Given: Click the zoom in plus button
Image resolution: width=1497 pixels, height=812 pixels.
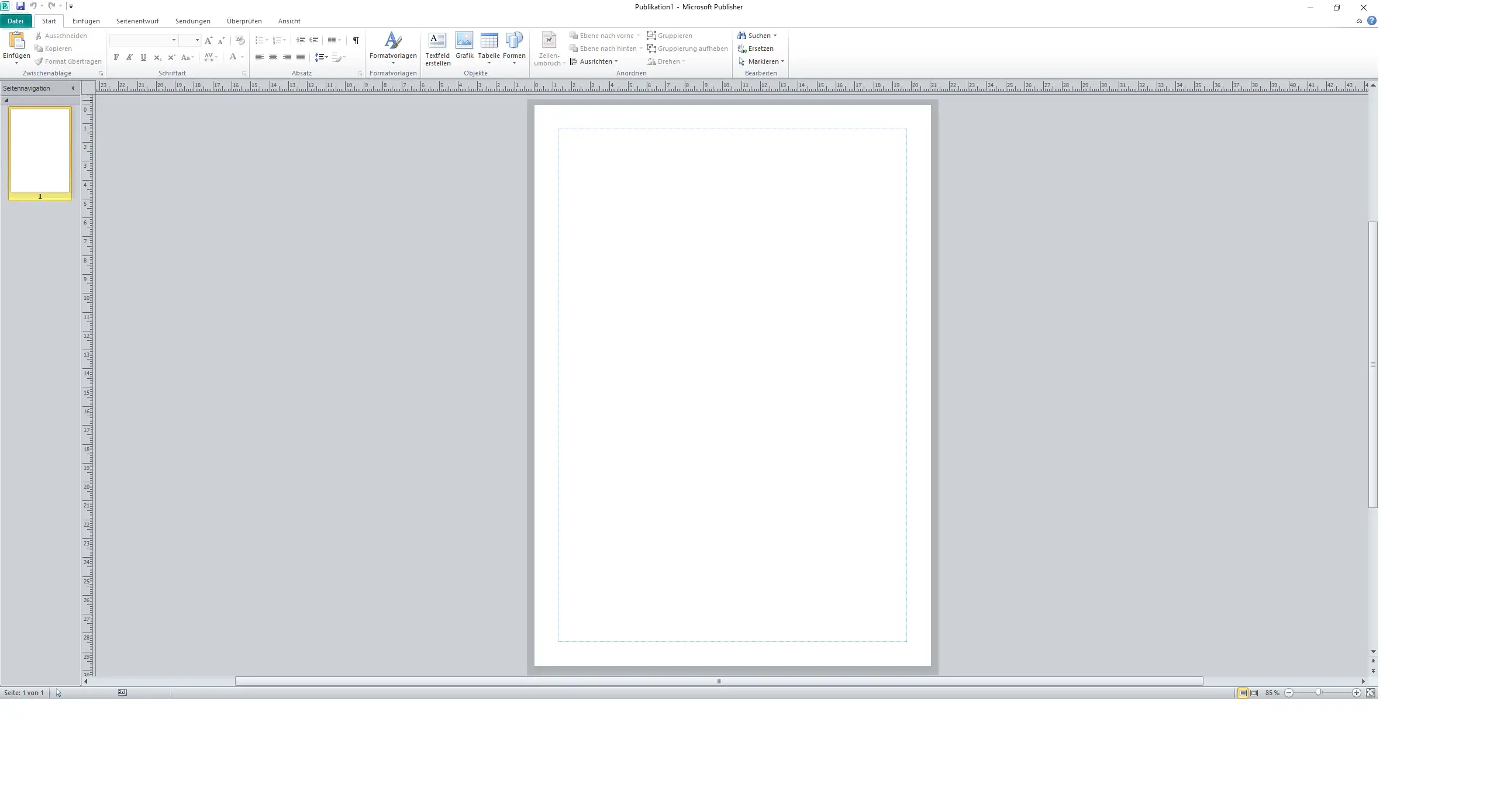Looking at the screenshot, I should coord(1357,693).
